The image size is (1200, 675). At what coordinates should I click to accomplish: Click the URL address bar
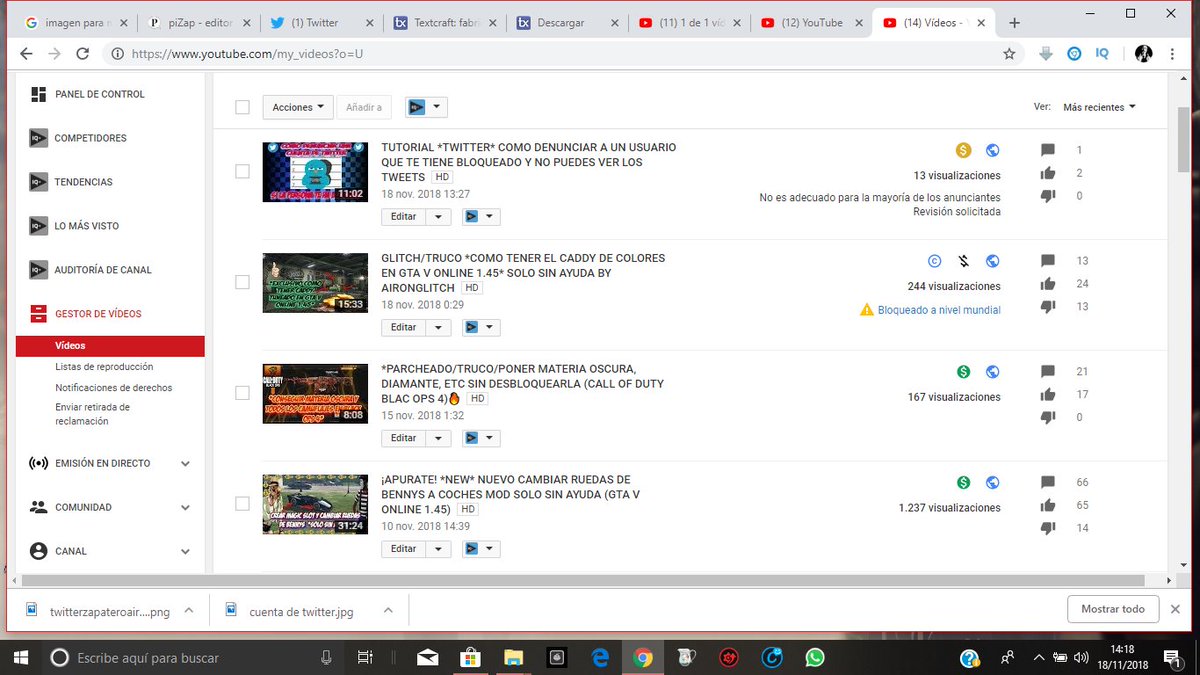point(560,53)
